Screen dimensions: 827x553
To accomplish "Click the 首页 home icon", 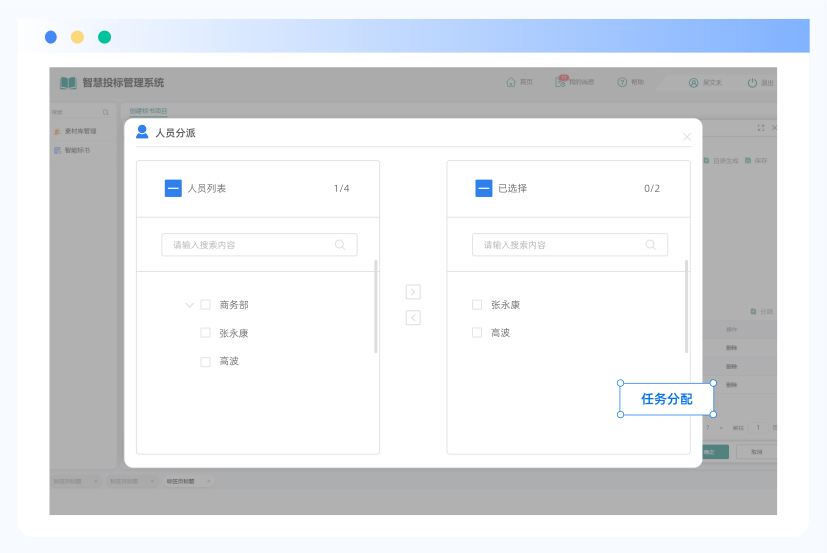I will click(x=511, y=82).
